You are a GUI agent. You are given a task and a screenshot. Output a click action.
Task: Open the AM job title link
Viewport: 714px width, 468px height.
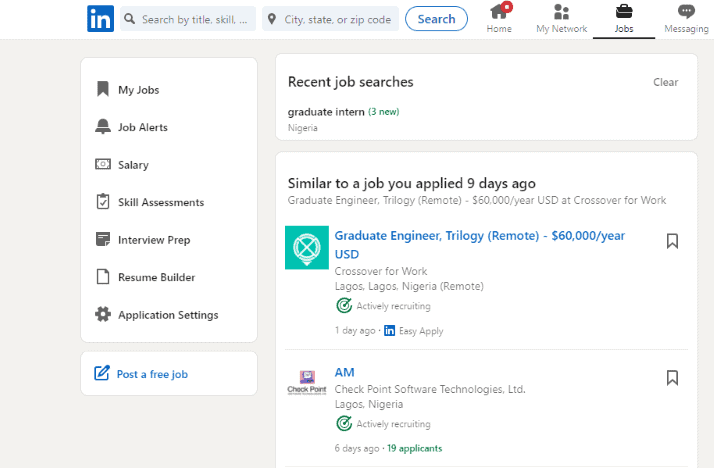pyautogui.click(x=344, y=372)
